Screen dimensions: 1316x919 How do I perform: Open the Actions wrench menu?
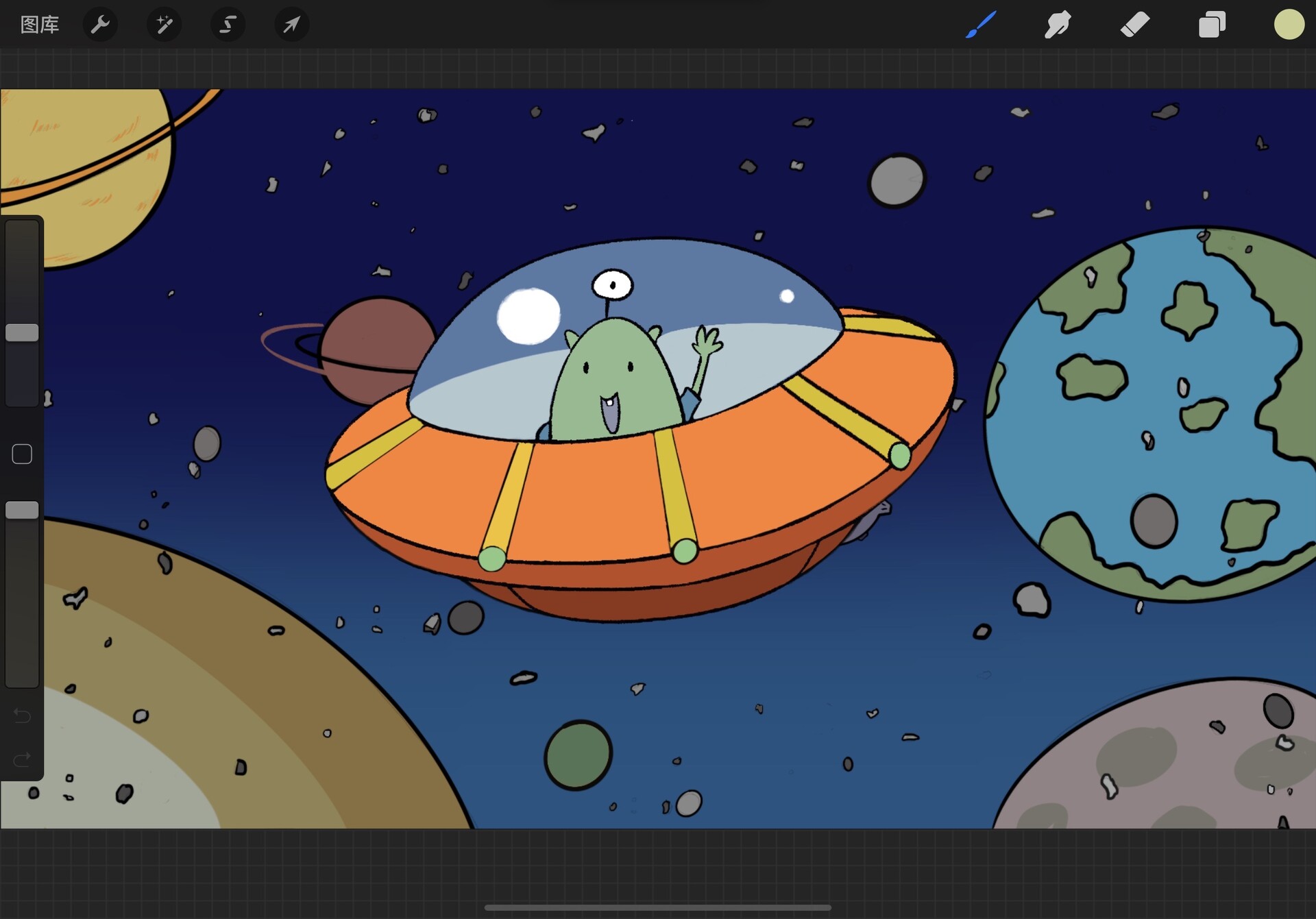click(100, 25)
